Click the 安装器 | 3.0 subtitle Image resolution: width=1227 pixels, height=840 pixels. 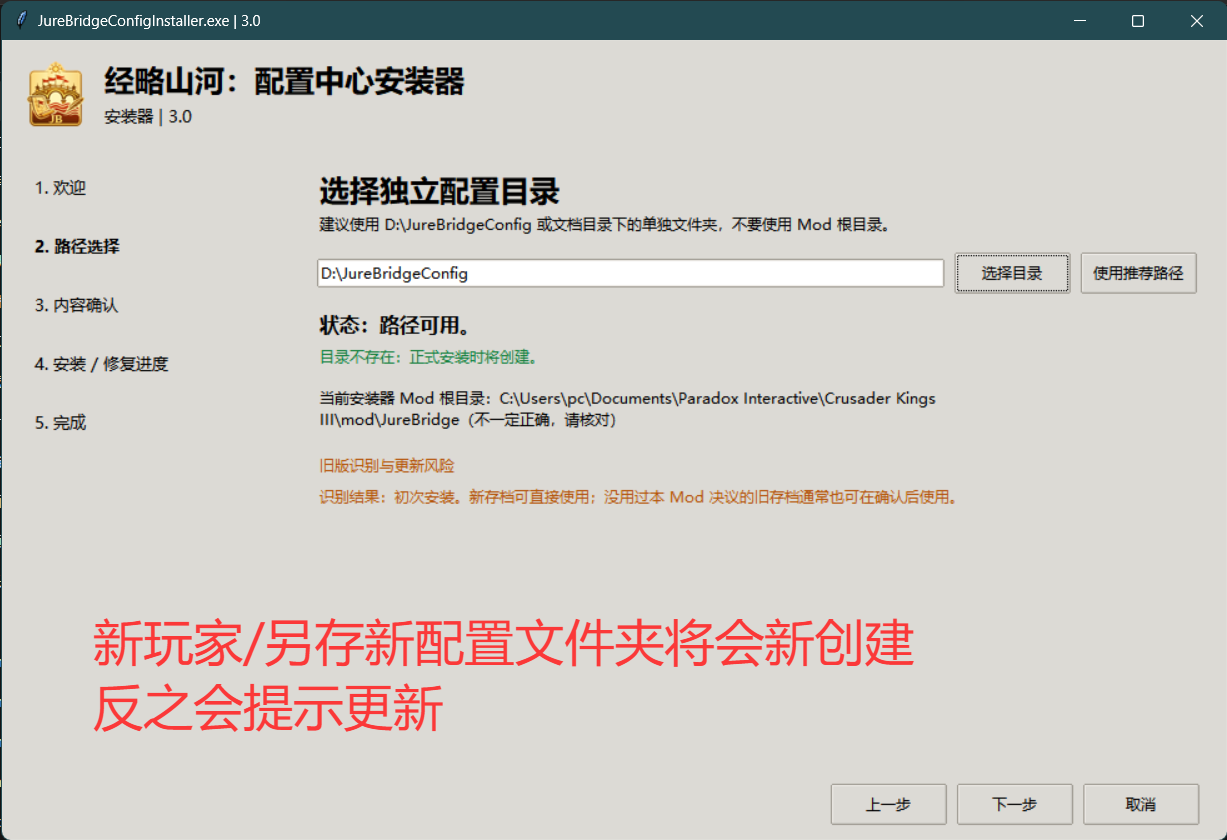[148, 116]
